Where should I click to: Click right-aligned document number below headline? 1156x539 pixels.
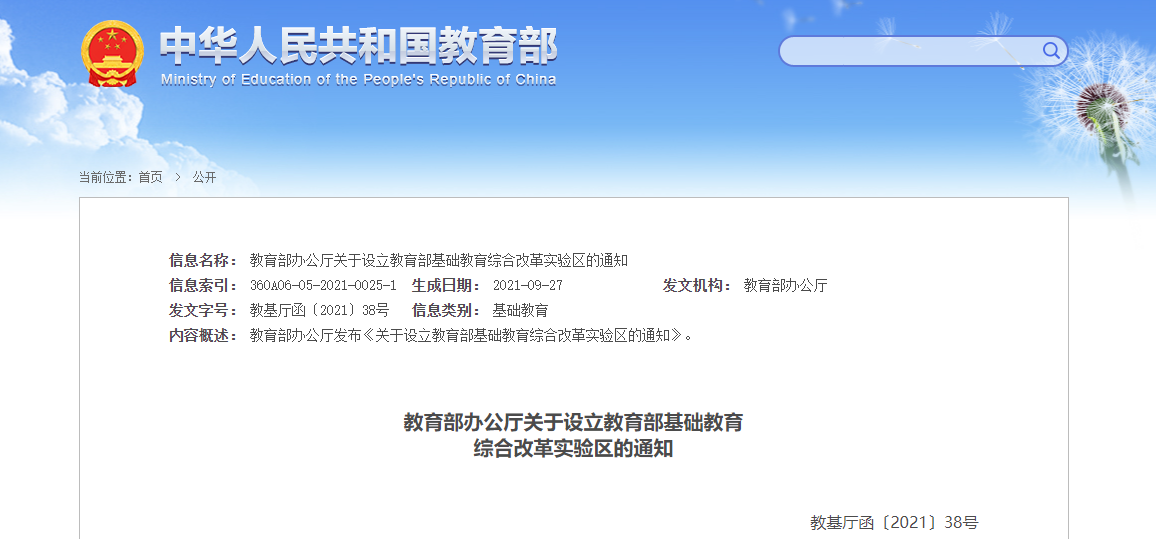[x=894, y=523]
